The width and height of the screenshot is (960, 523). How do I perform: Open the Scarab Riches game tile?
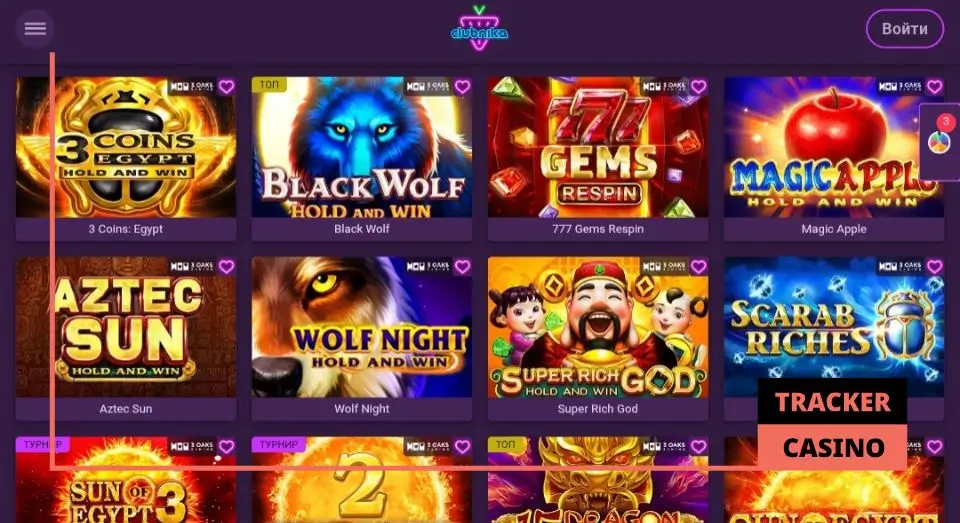point(833,327)
